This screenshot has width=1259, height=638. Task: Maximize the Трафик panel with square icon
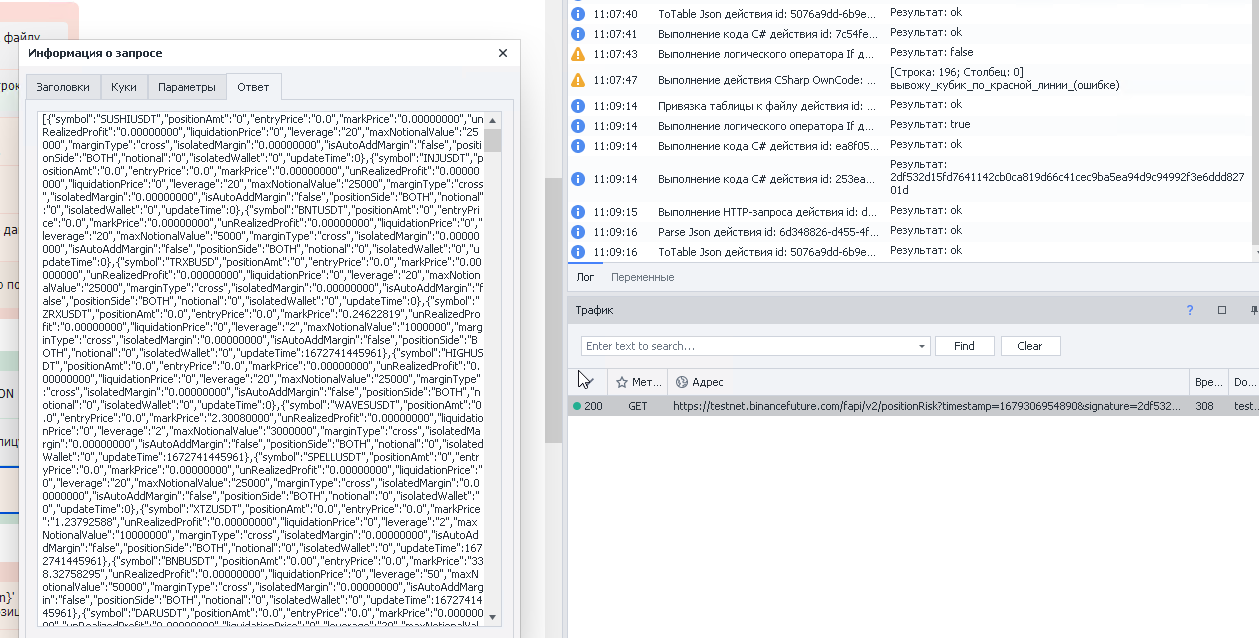1221,310
